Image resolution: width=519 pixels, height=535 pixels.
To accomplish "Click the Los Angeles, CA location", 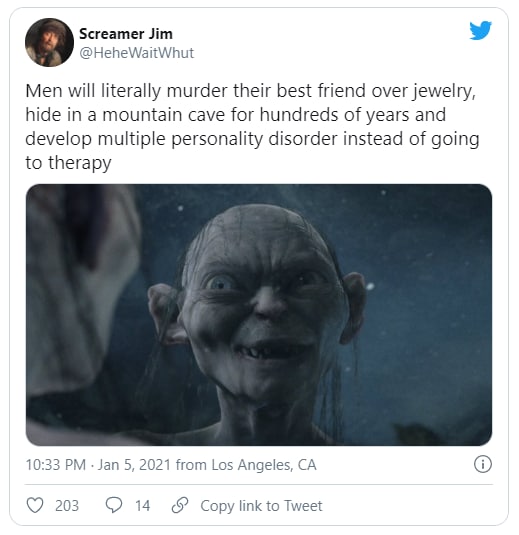I will point(264,465).
